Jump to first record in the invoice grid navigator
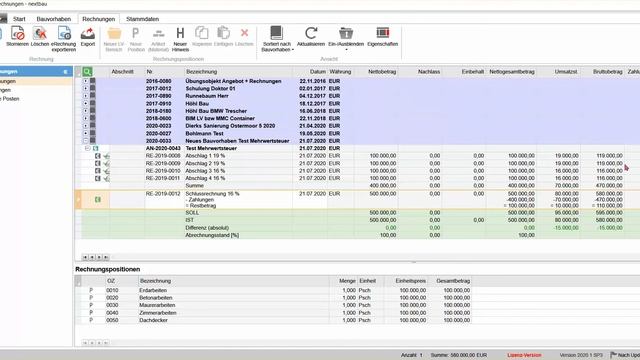640x360 pixels. 85,257
